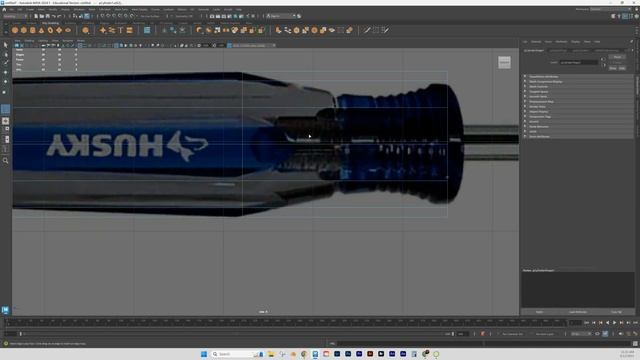The image size is (640, 360).
Task: Choose the Lasso tool in the toolbox
Action: point(5,54)
